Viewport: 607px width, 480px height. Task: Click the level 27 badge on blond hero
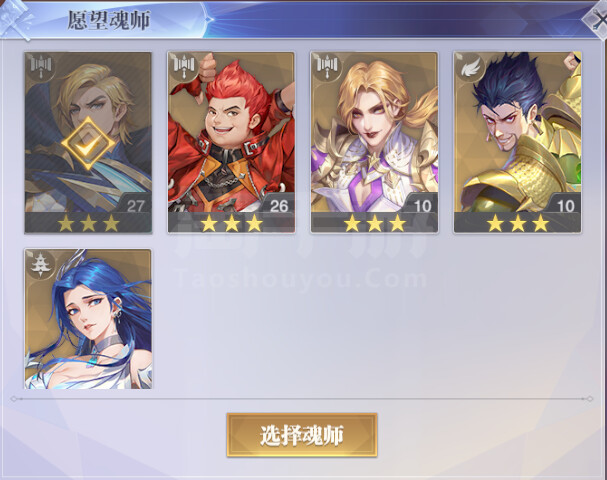pos(135,206)
